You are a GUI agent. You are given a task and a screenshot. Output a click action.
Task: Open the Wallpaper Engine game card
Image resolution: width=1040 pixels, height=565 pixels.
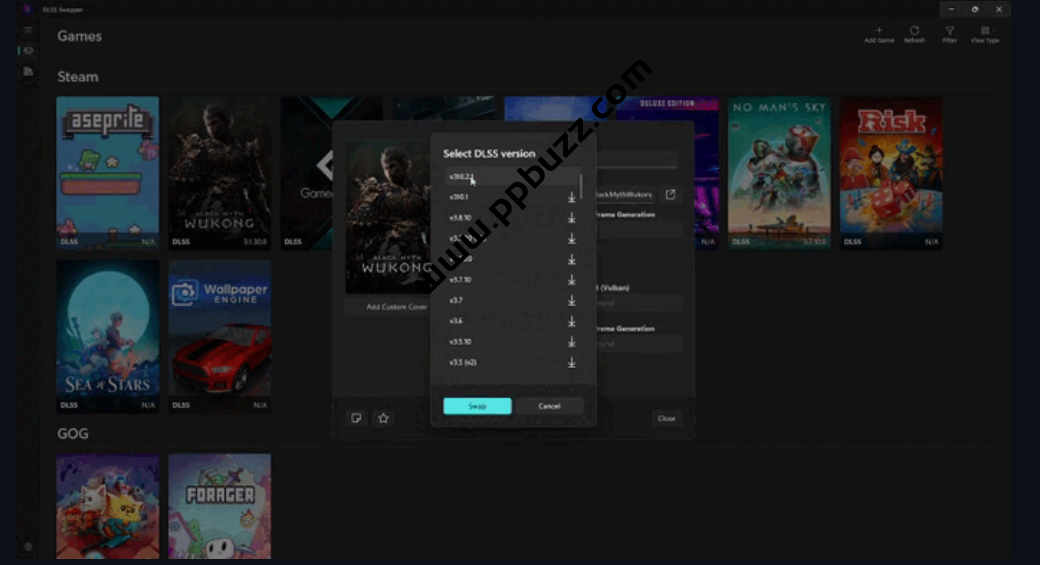tap(220, 336)
